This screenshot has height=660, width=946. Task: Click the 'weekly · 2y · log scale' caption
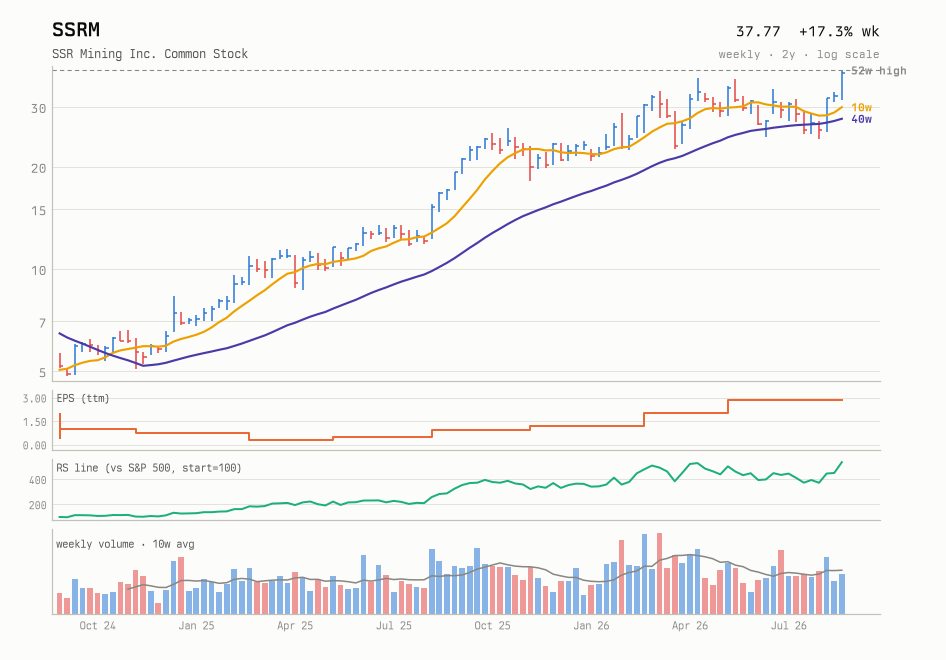tap(799, 54)
